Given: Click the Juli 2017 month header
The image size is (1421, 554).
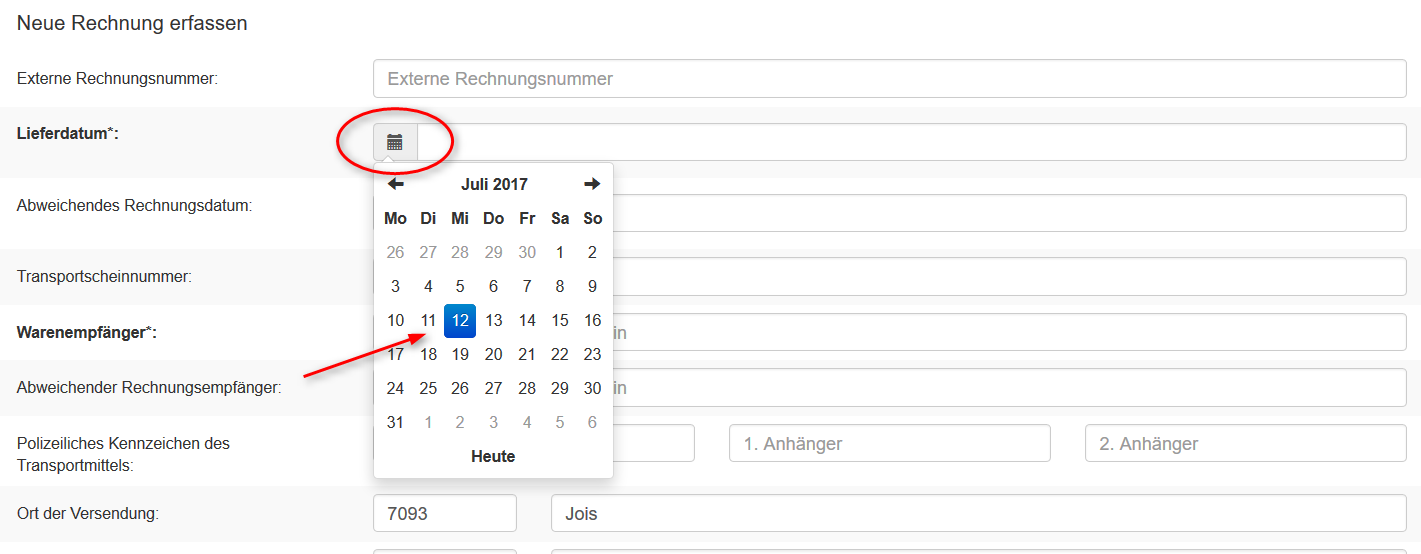Looking at the screenshot, I should click(494, 184).
